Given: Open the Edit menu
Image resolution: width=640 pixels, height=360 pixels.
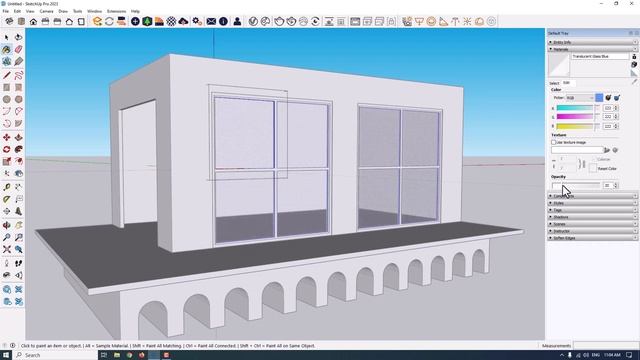Looking at the screenshot, I should (17, 11).
